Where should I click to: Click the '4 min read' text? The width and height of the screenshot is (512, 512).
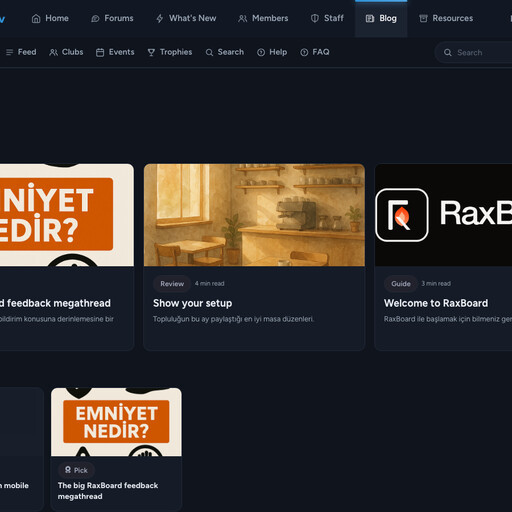(210, 284)
